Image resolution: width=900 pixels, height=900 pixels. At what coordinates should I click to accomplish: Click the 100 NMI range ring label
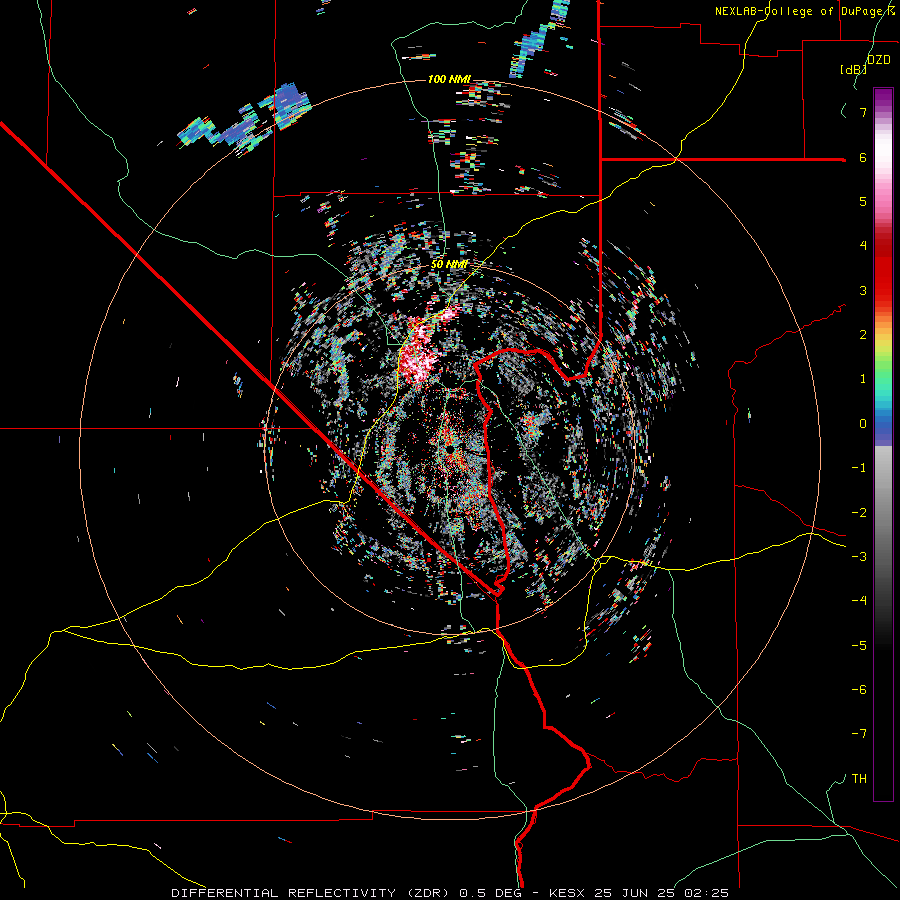tap(449, 79)
